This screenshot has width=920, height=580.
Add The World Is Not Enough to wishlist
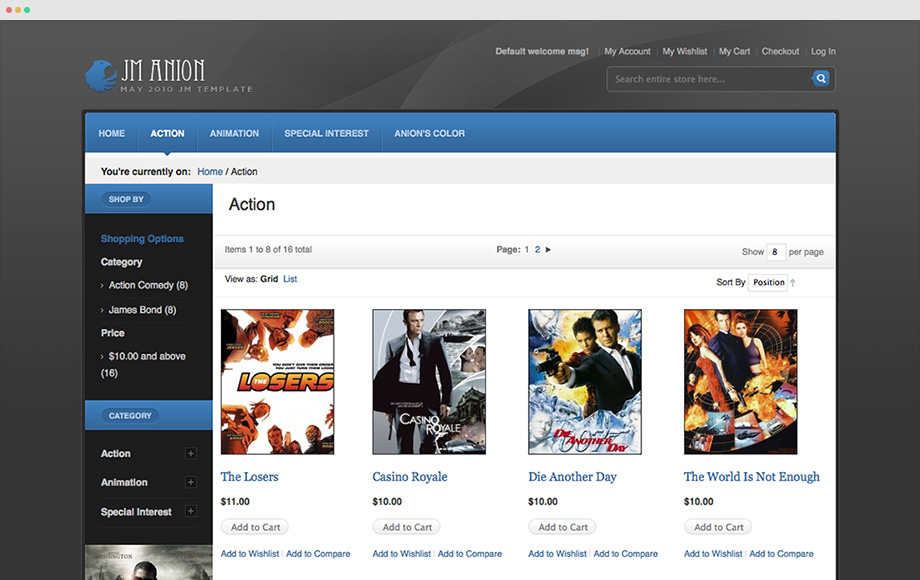[713, 554]
